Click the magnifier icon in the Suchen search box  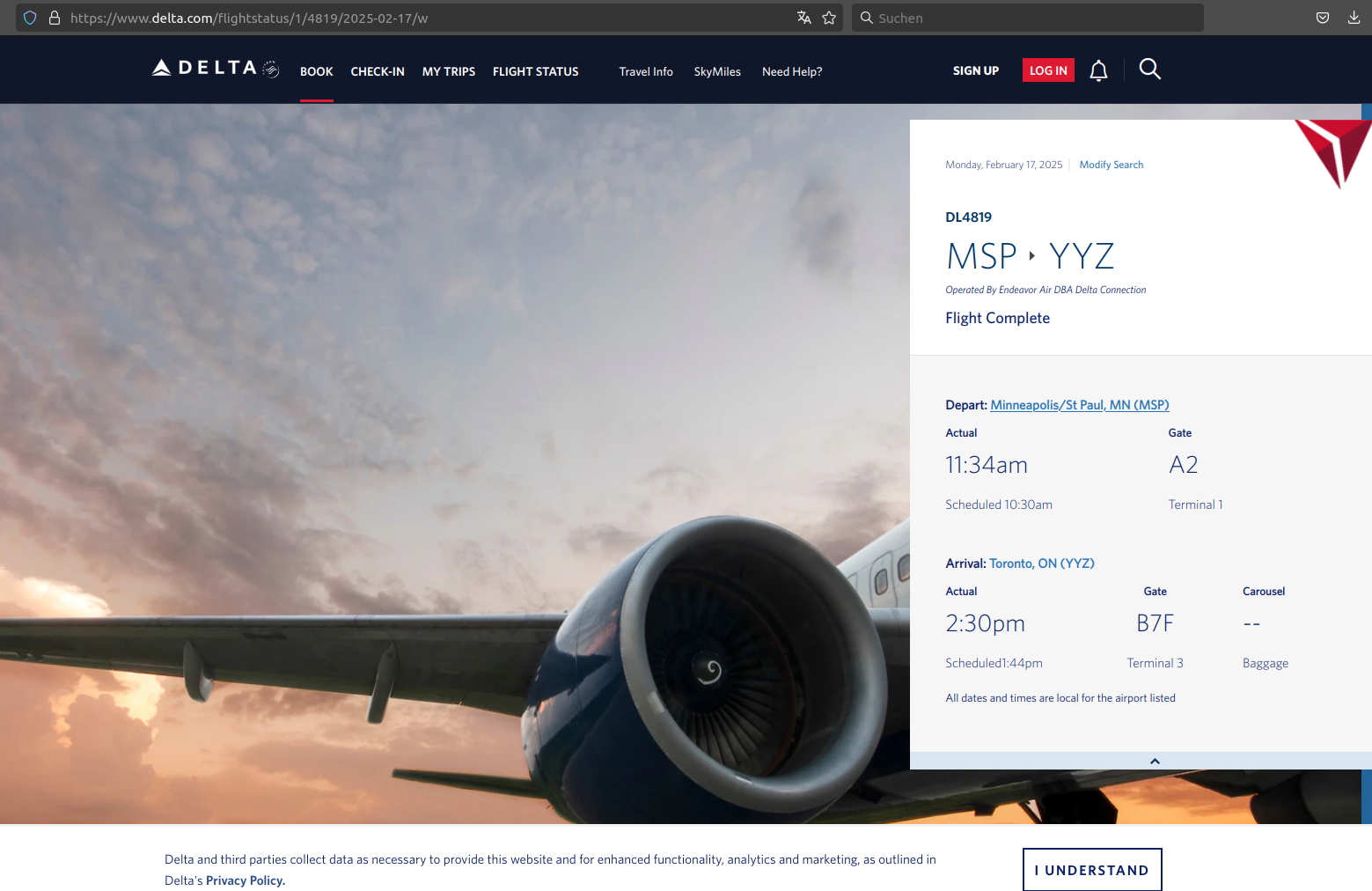coord(867,18)
